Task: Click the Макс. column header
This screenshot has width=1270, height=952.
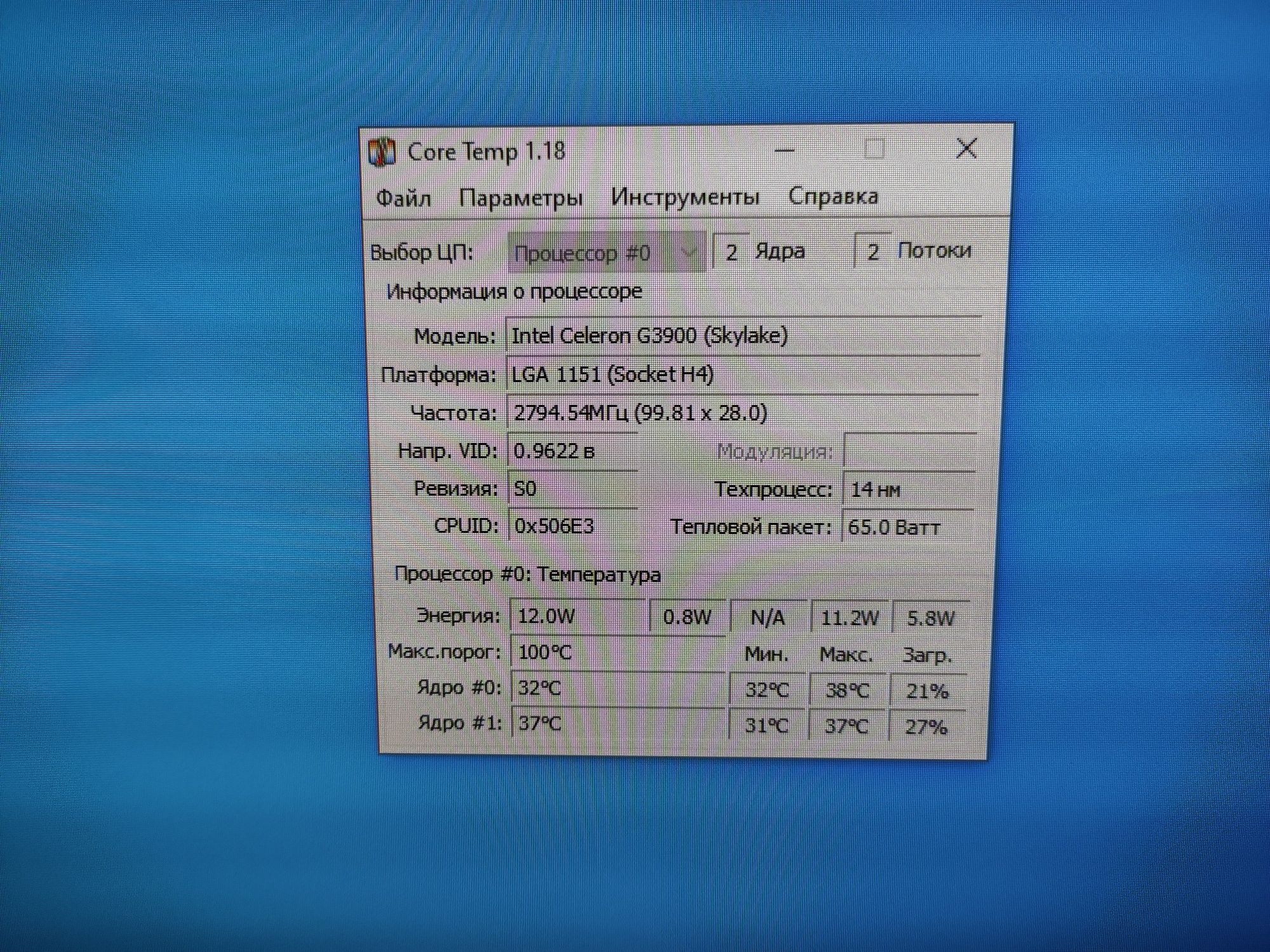Action: pos(846,654)
